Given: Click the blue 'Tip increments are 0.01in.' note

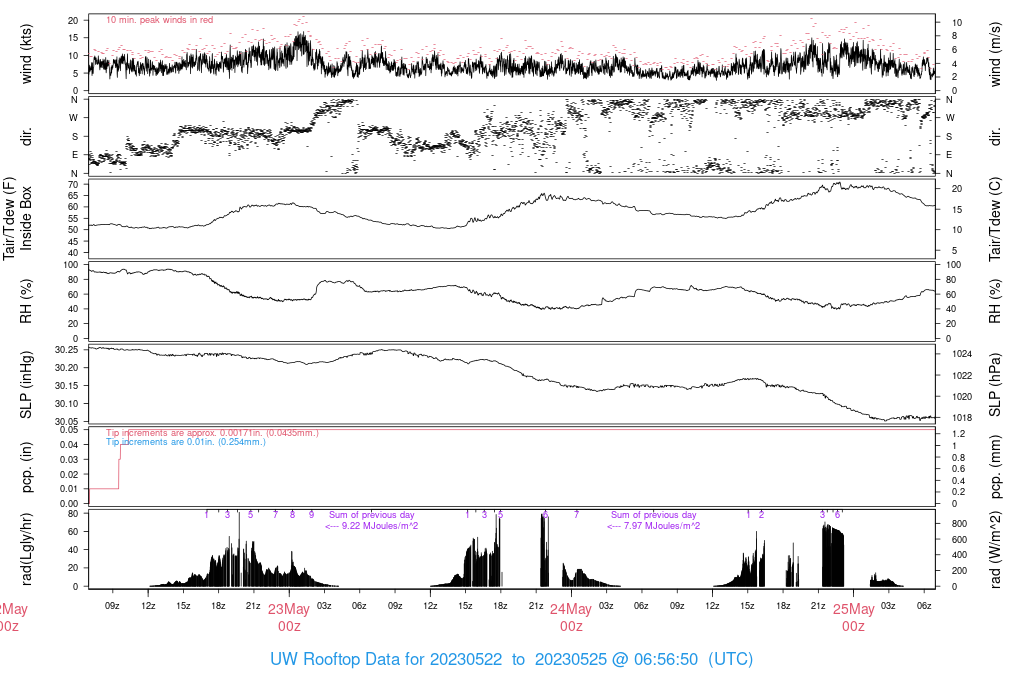Looking at the screenshot, I should pos(185,442).
